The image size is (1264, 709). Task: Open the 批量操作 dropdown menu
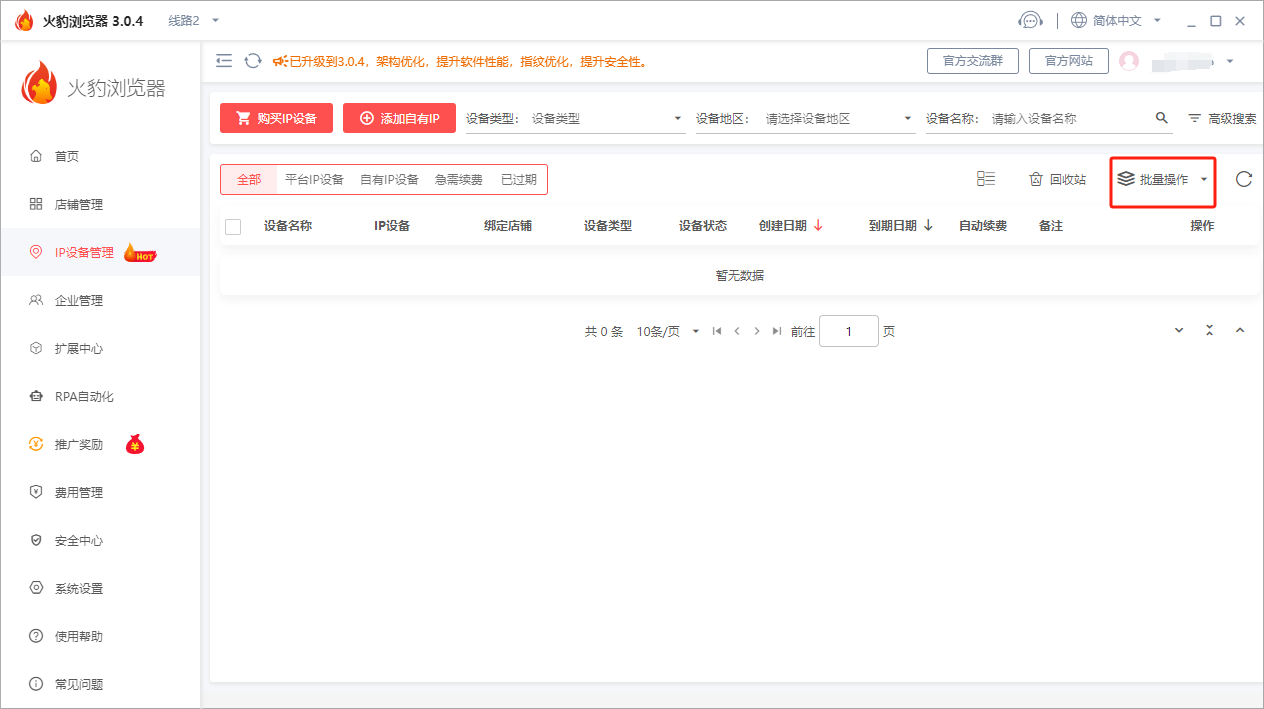point(1162,180)
